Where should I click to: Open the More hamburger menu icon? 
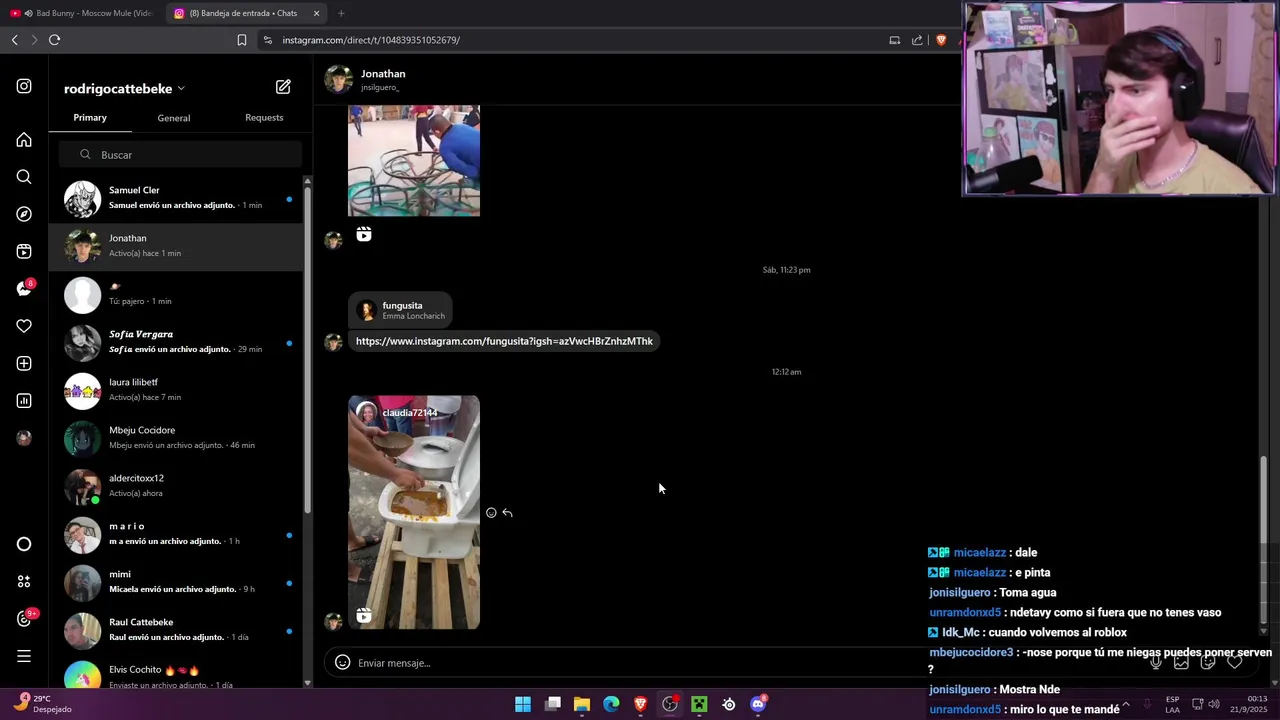click(24, 656)
